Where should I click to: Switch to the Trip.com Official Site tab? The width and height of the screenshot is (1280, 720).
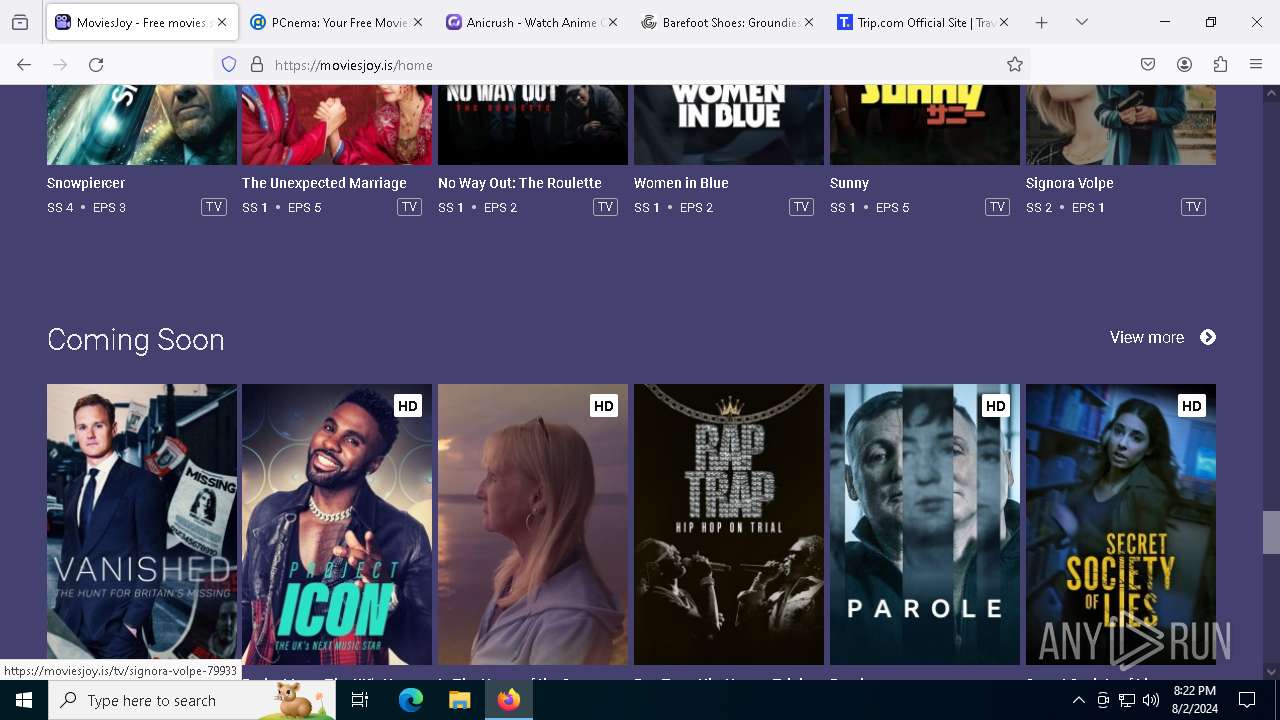coord(922,22)
